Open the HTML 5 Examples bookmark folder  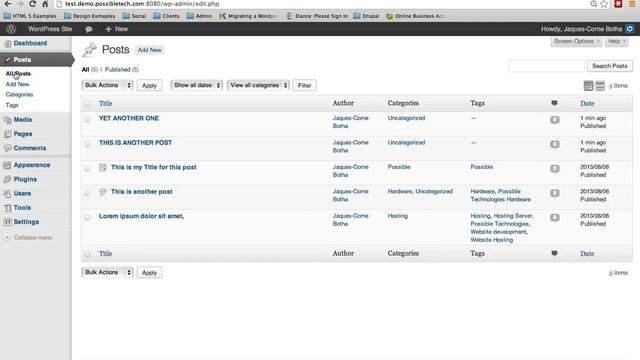(30, 16)
